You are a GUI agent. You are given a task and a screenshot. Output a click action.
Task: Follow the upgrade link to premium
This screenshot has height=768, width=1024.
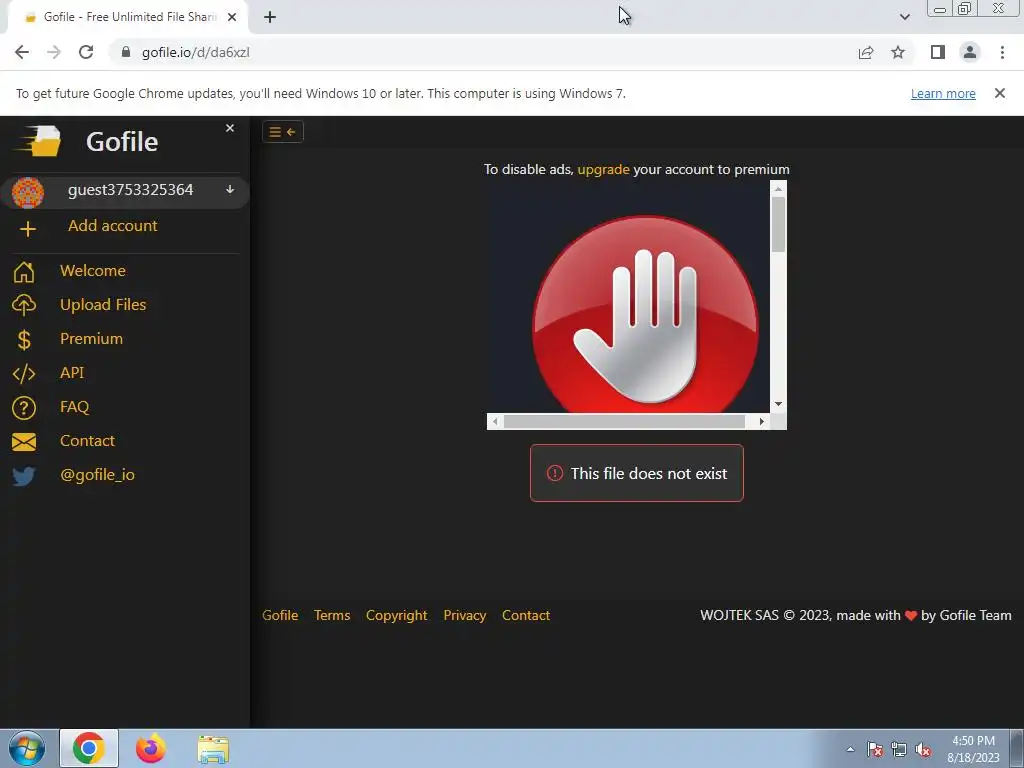[x=603, y=169]
